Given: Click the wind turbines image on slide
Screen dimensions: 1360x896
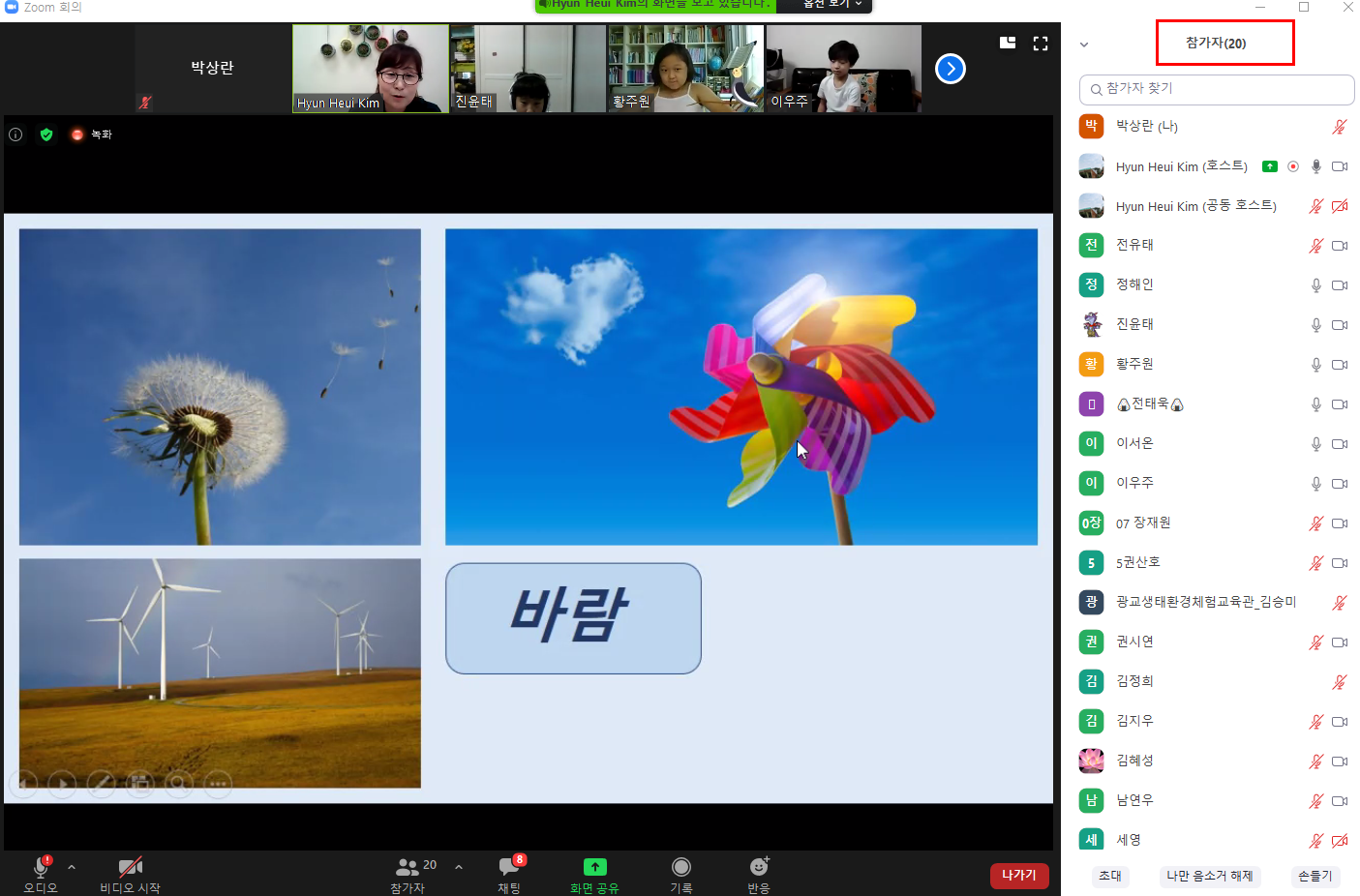Looking at the screenshot, I should pos(220,673).
